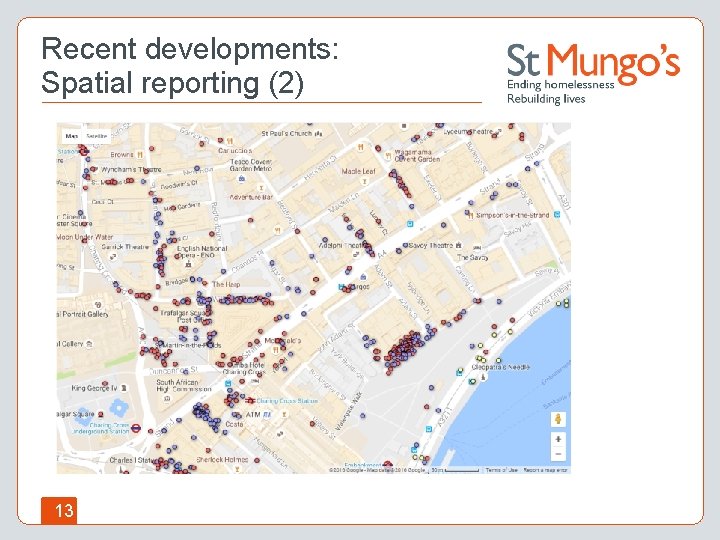720x540 pixels.
Task: Click the English National Opera theatre icon
Action: pos(188,264)
